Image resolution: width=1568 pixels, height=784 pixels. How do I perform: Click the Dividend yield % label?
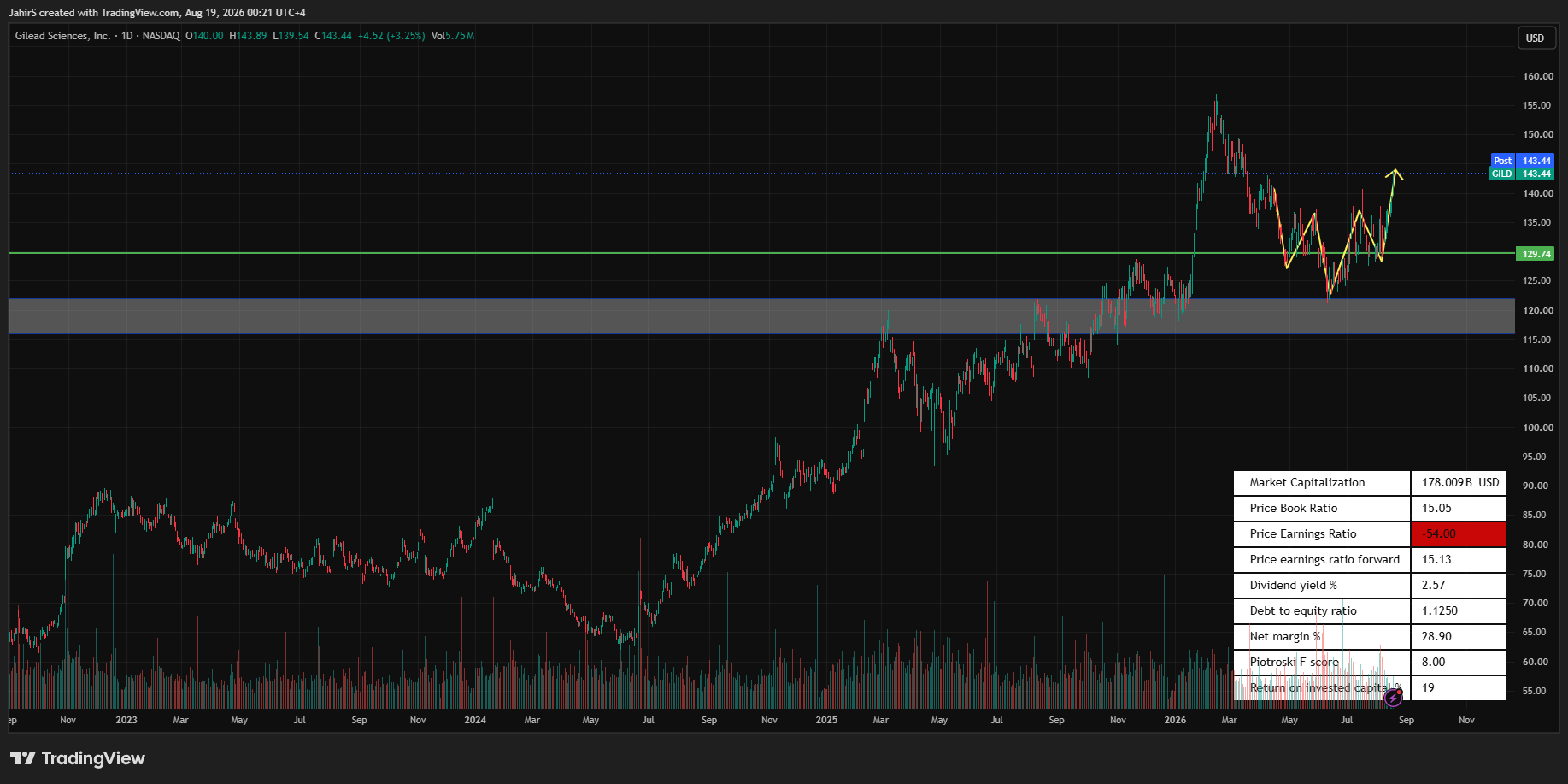(1293, 585)
